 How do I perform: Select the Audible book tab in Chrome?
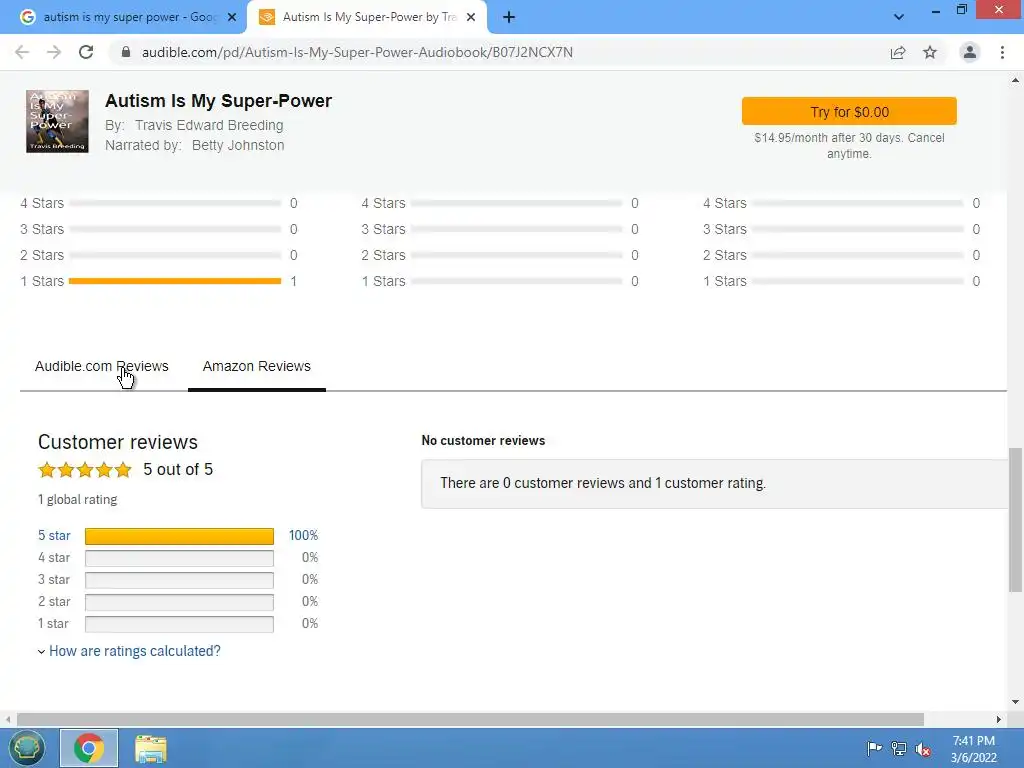[367, 17]
